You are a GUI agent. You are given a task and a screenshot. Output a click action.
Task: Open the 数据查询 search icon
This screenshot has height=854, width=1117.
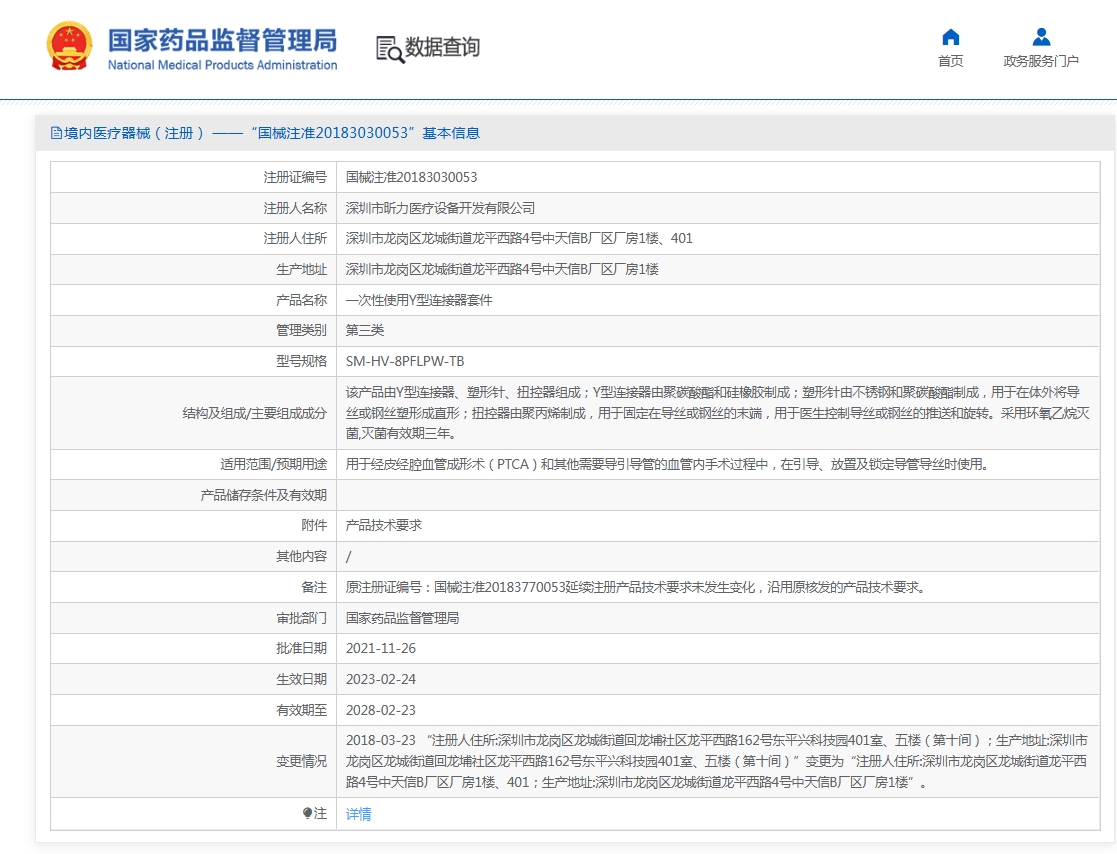[390, 48]
